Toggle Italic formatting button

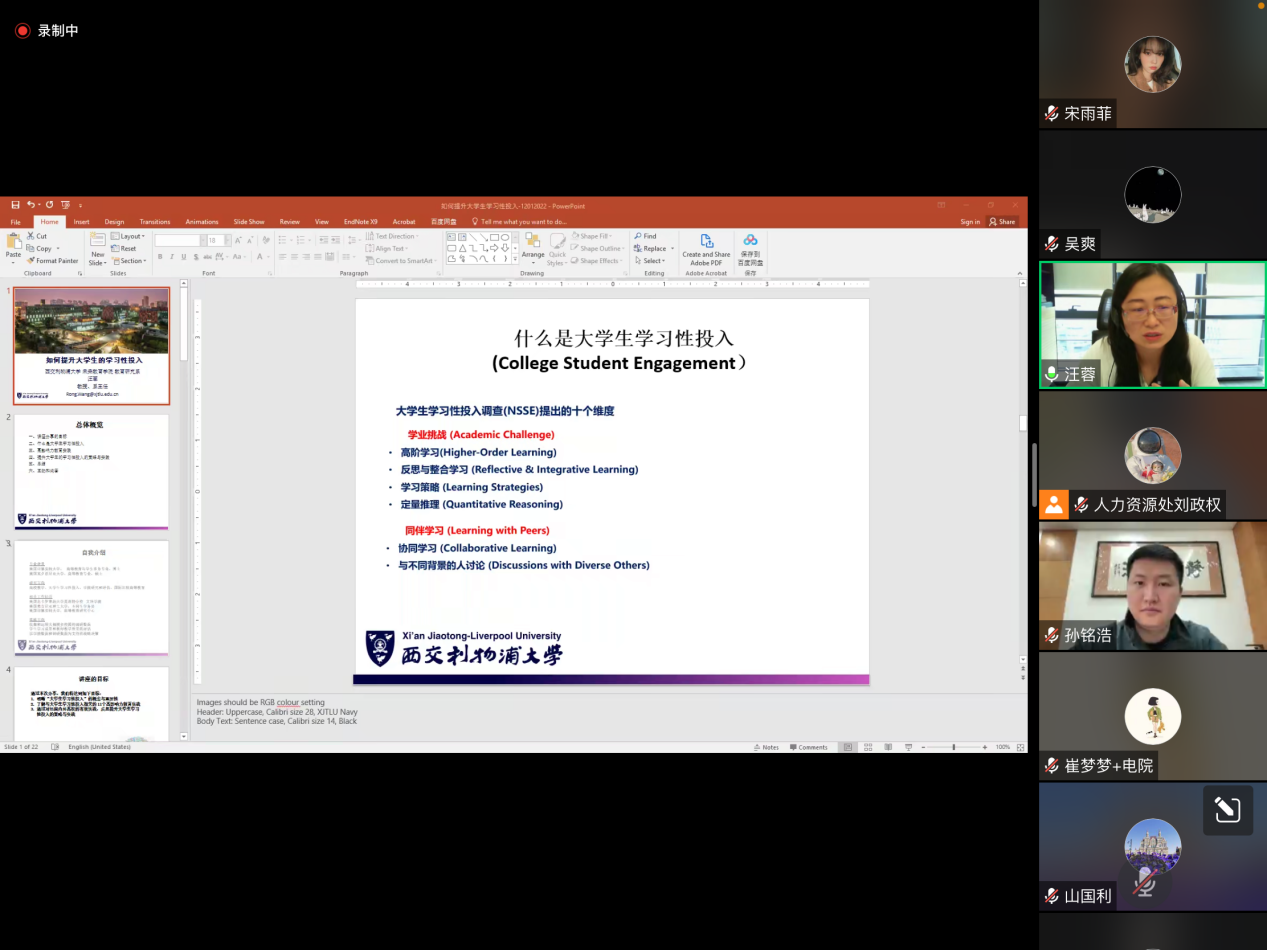pos(171,257)
